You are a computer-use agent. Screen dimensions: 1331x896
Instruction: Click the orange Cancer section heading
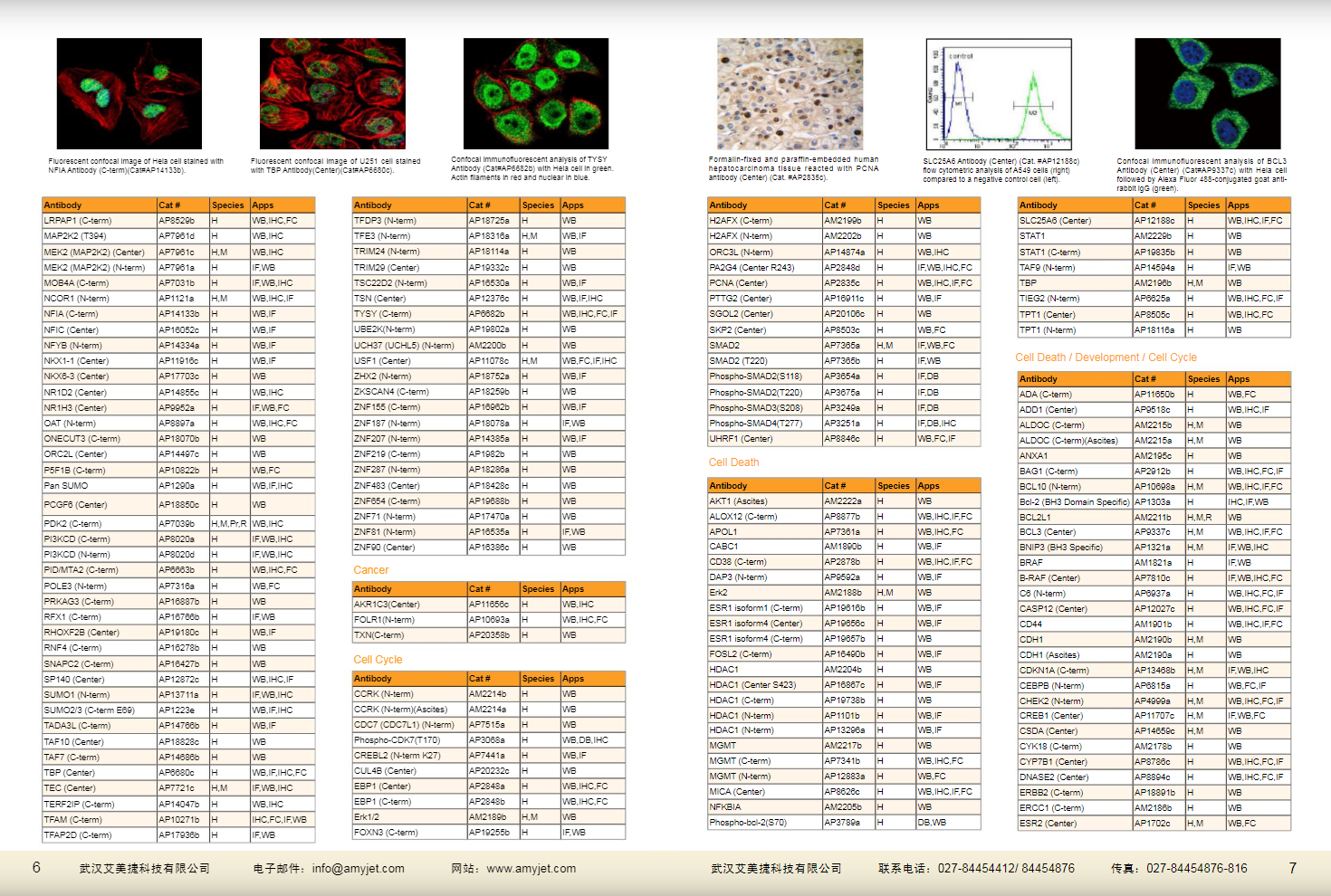(x=371, y=570)
